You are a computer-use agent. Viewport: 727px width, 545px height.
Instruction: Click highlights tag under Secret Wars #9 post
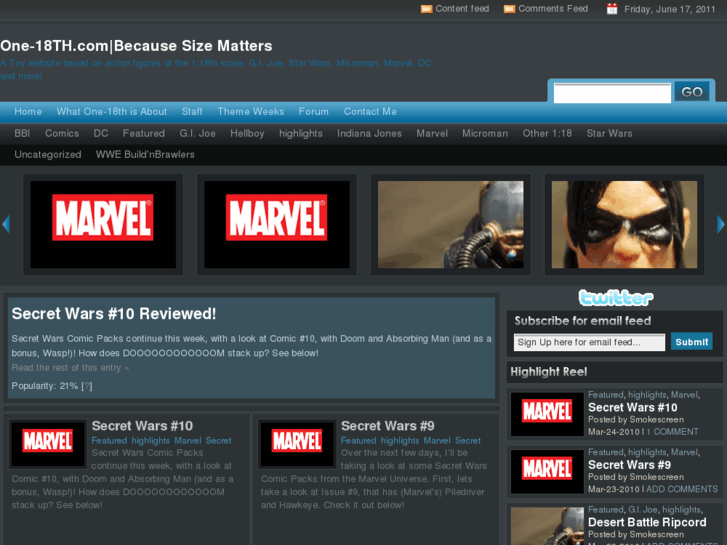pyautogui.click(x=401, y=441)
